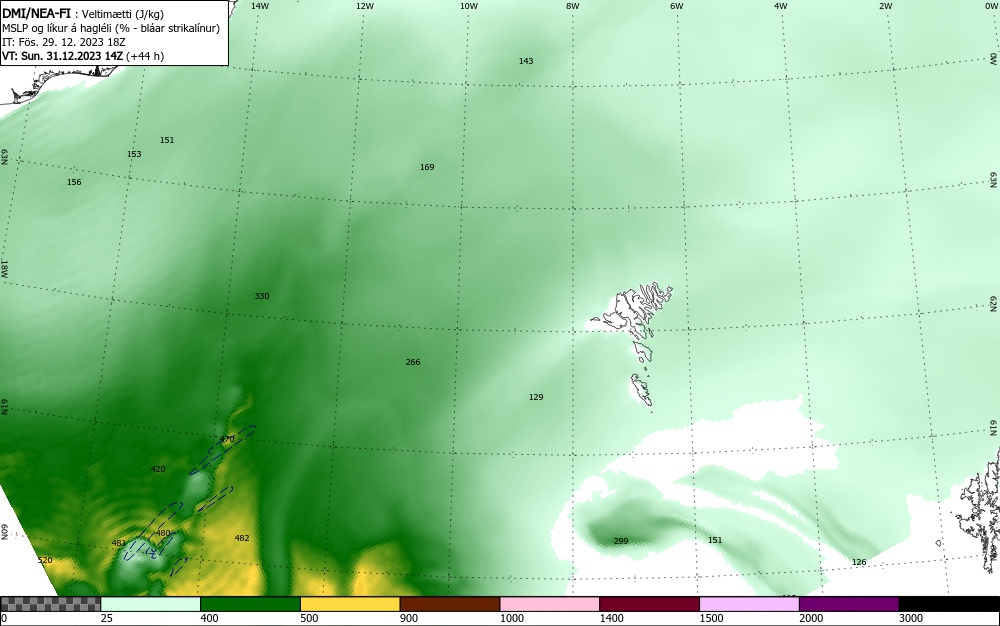This screenshot has width=1000, height=626.
Task: Click the 6W longitude label
Action: tap(677, 6)
